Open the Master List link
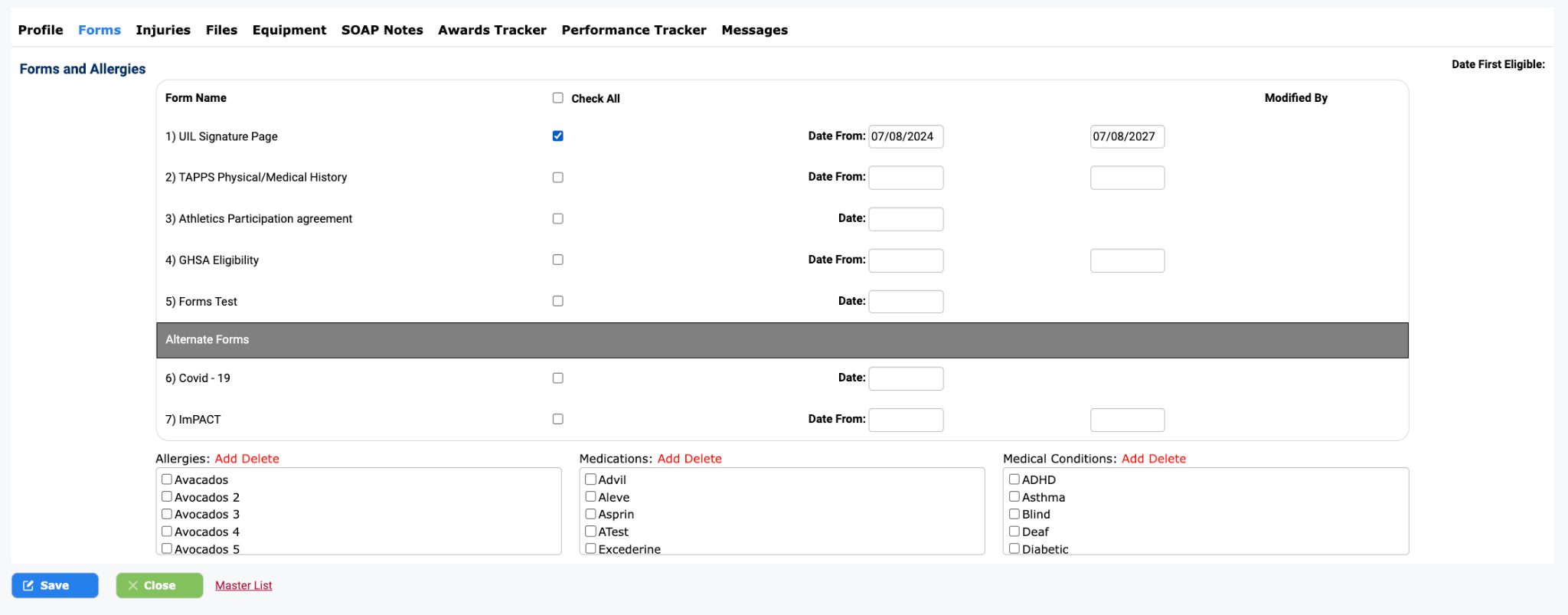 tap(243, 585)
